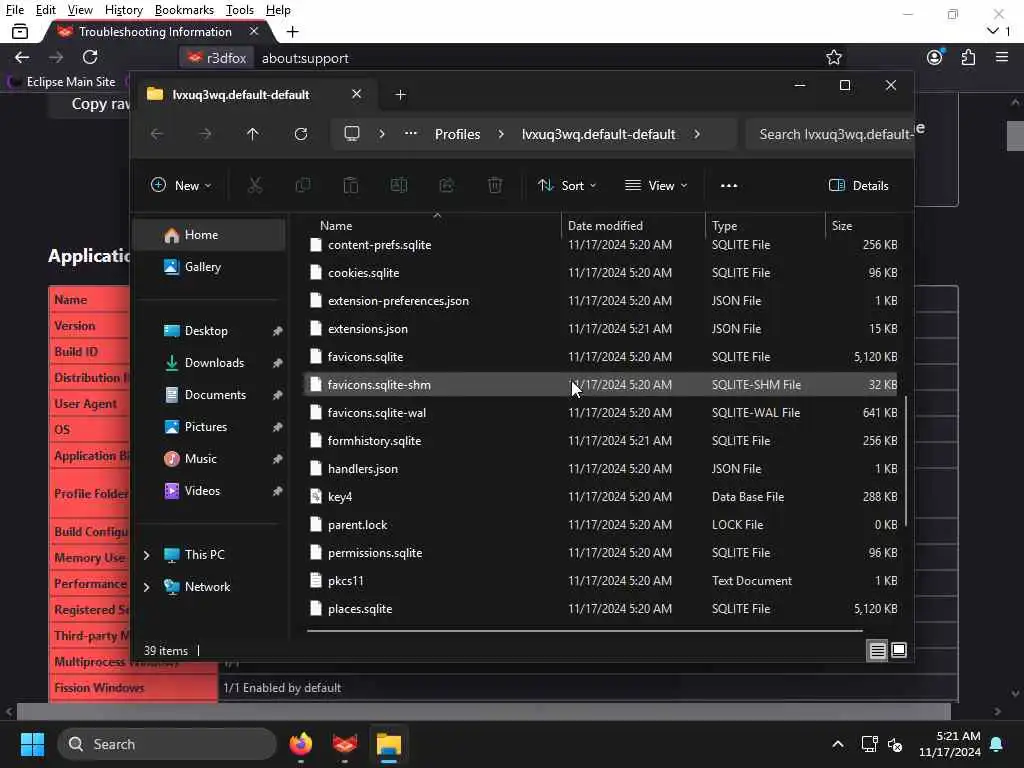Viewport: 1024px width, 768px height.
Task: Refresh the Explorer folder view
Action: coord(300,134)
